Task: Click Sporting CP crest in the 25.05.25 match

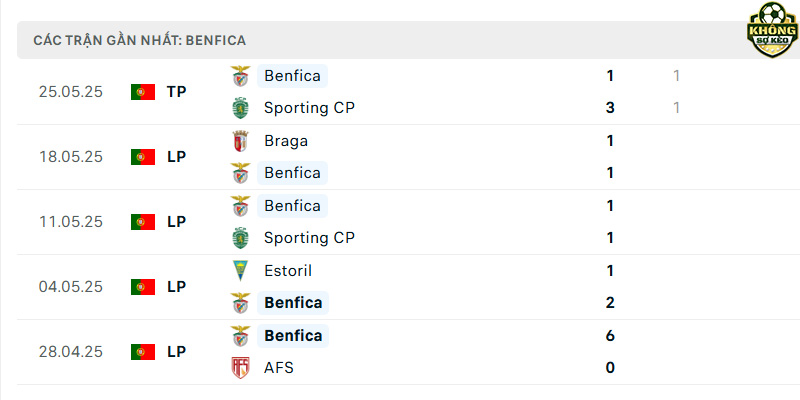Action: coord(240,108)
